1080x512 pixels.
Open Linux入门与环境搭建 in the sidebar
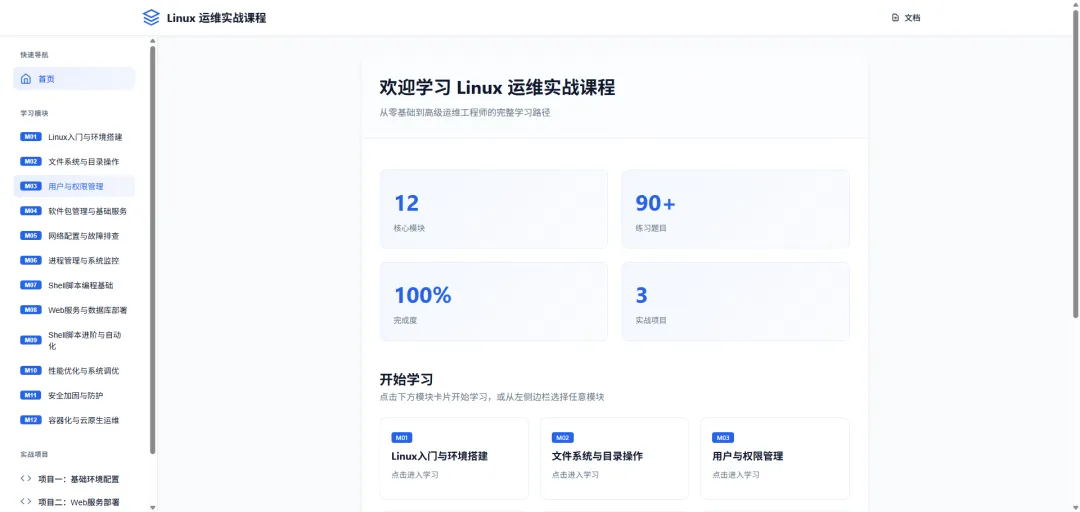(x=74, y=136)
